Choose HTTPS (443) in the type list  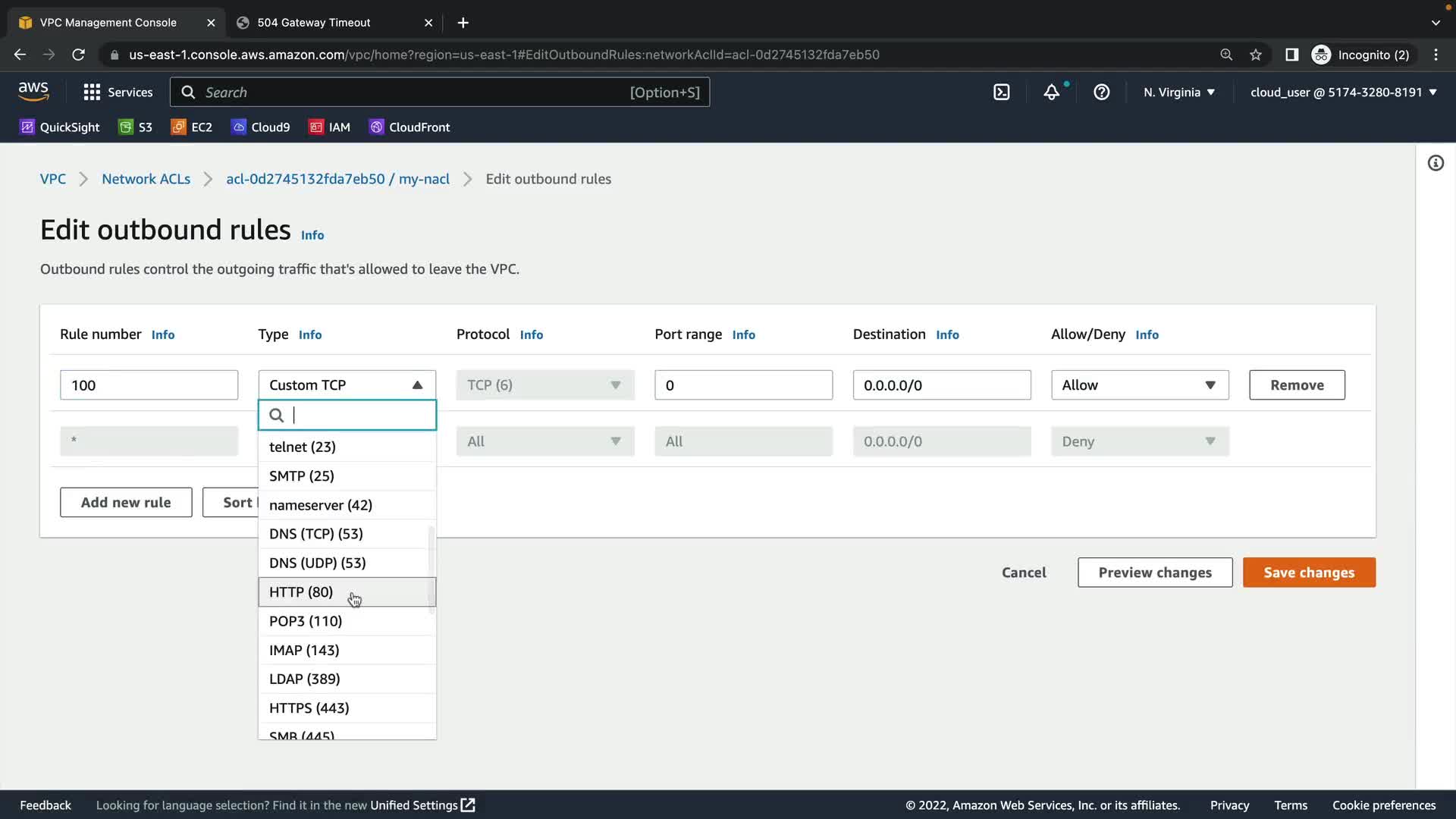pos(309,708)
